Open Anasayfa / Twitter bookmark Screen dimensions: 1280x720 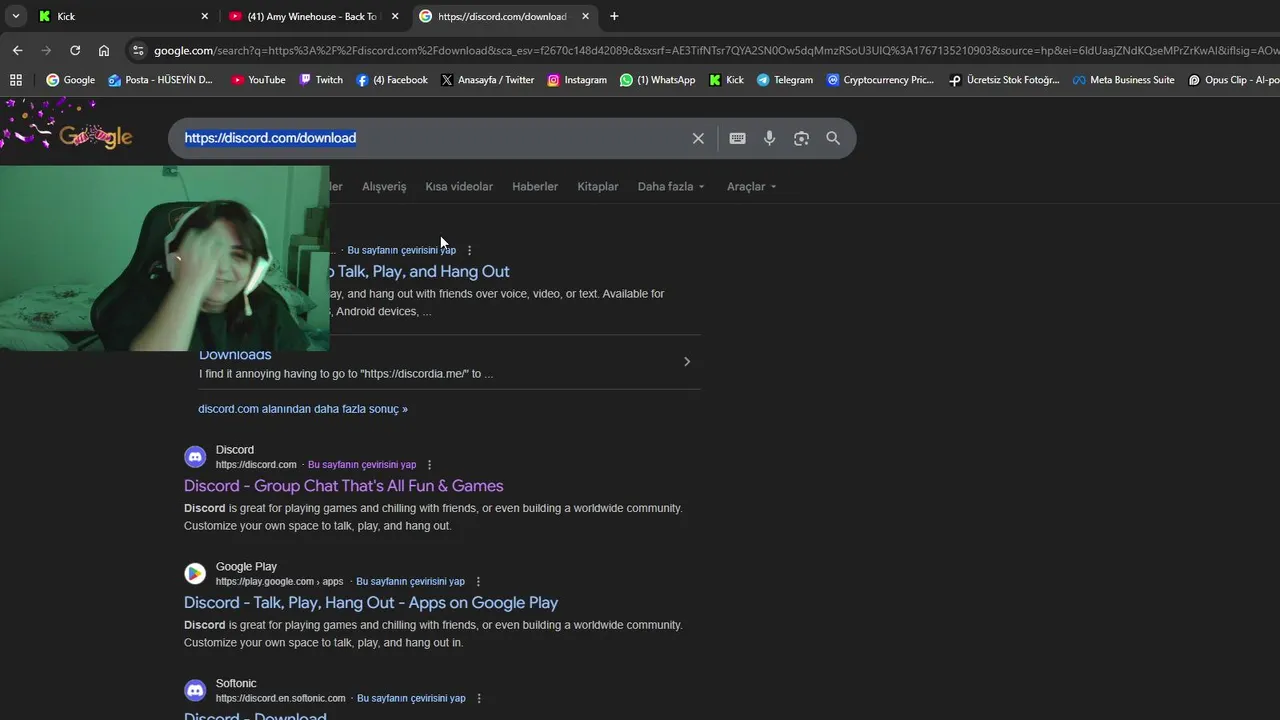click(487, 80)
